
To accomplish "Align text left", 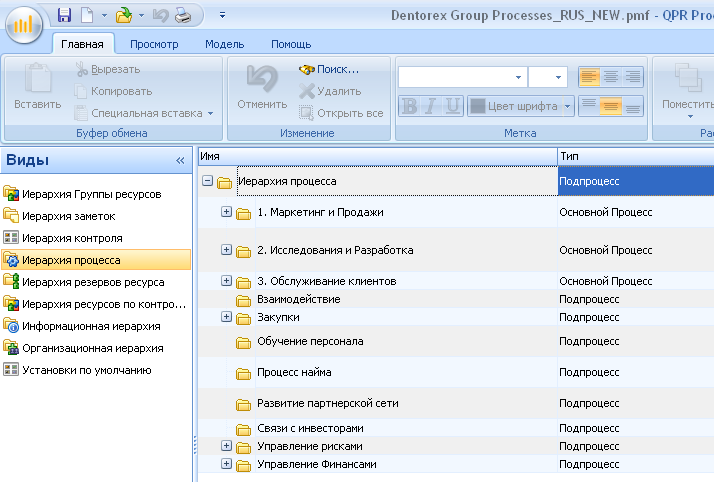I will [x=589, y=77].
